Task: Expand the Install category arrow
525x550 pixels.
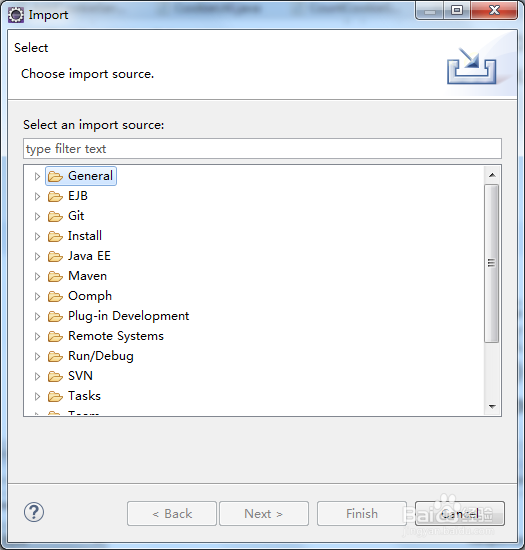Action: (37, 236)
